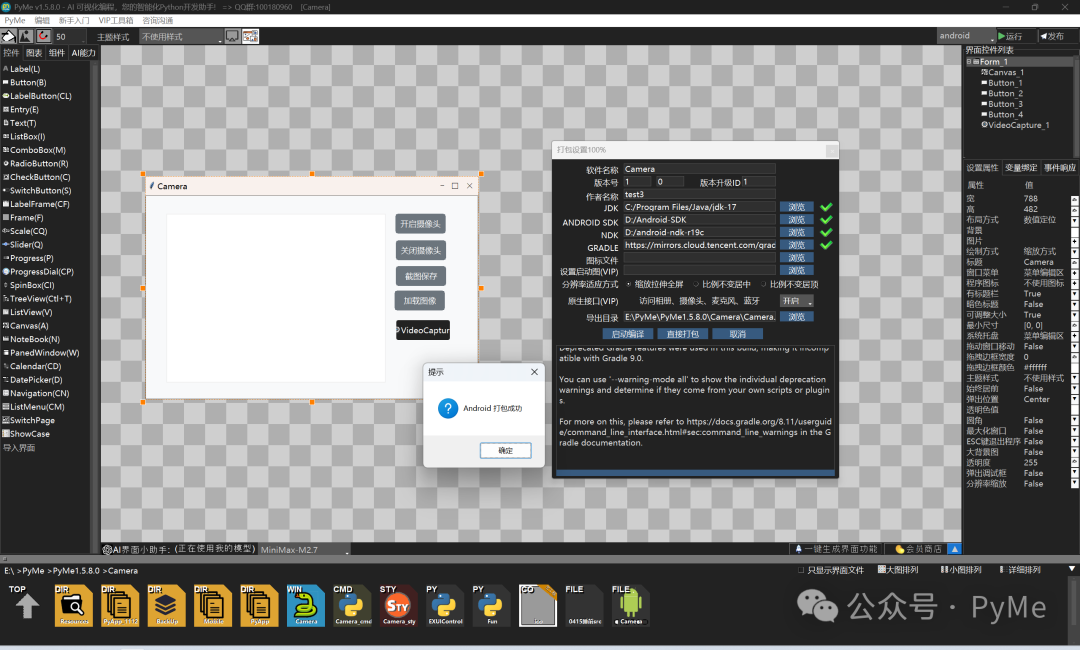Image resolution: width=1080 pixels, height=650 pixels.
Task: Click the green 运行 run icon
Action: (1003, 36)
